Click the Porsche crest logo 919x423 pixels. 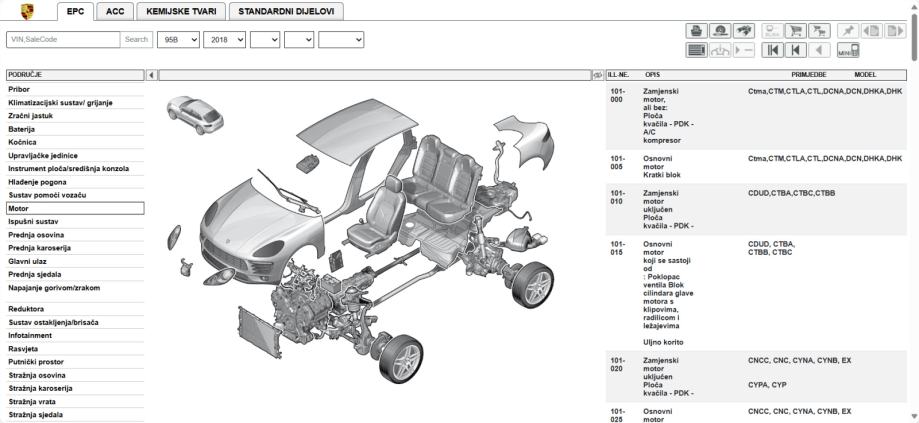point(28,11)
